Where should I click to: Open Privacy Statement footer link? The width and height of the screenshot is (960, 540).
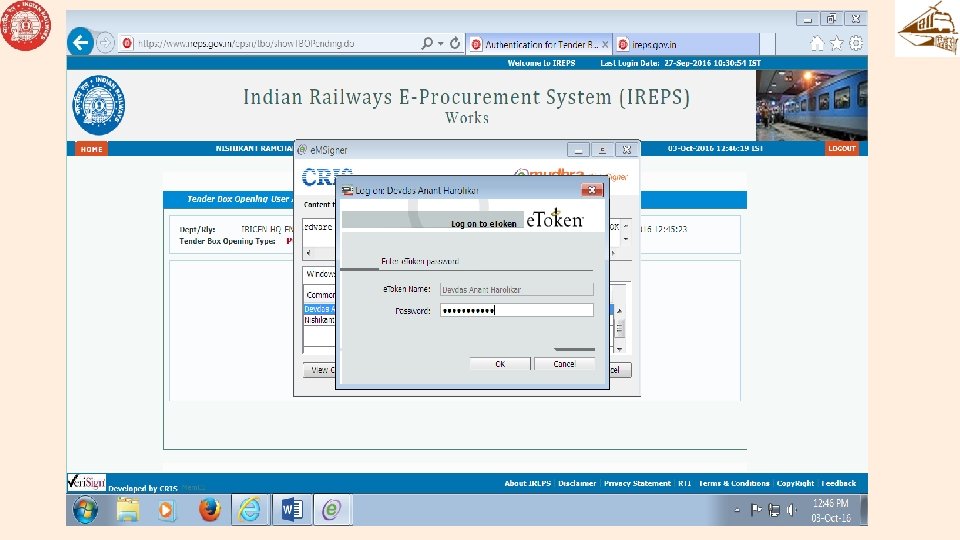point(637,483)
